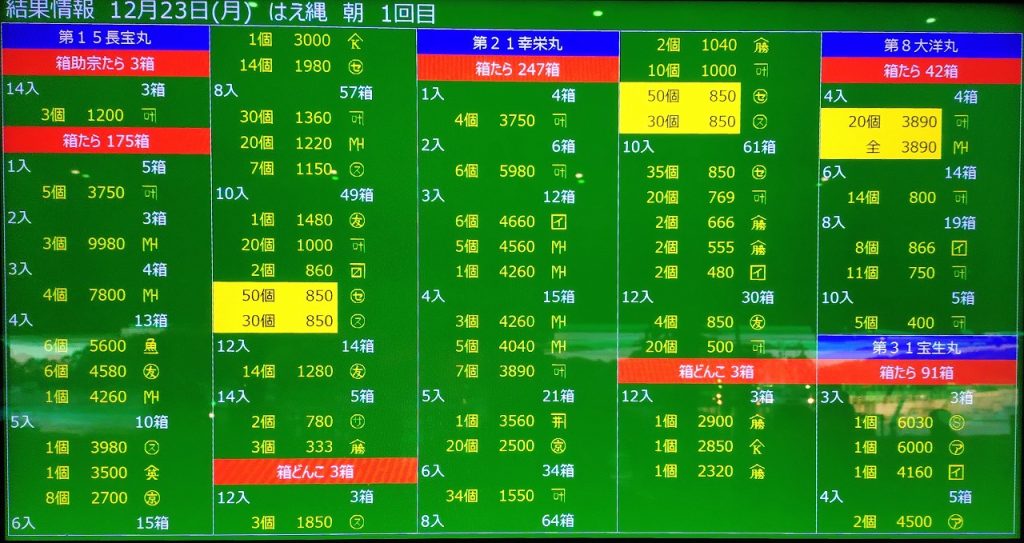
Task: Select the buyer mark next to price 5980
Action: point(559,170)
